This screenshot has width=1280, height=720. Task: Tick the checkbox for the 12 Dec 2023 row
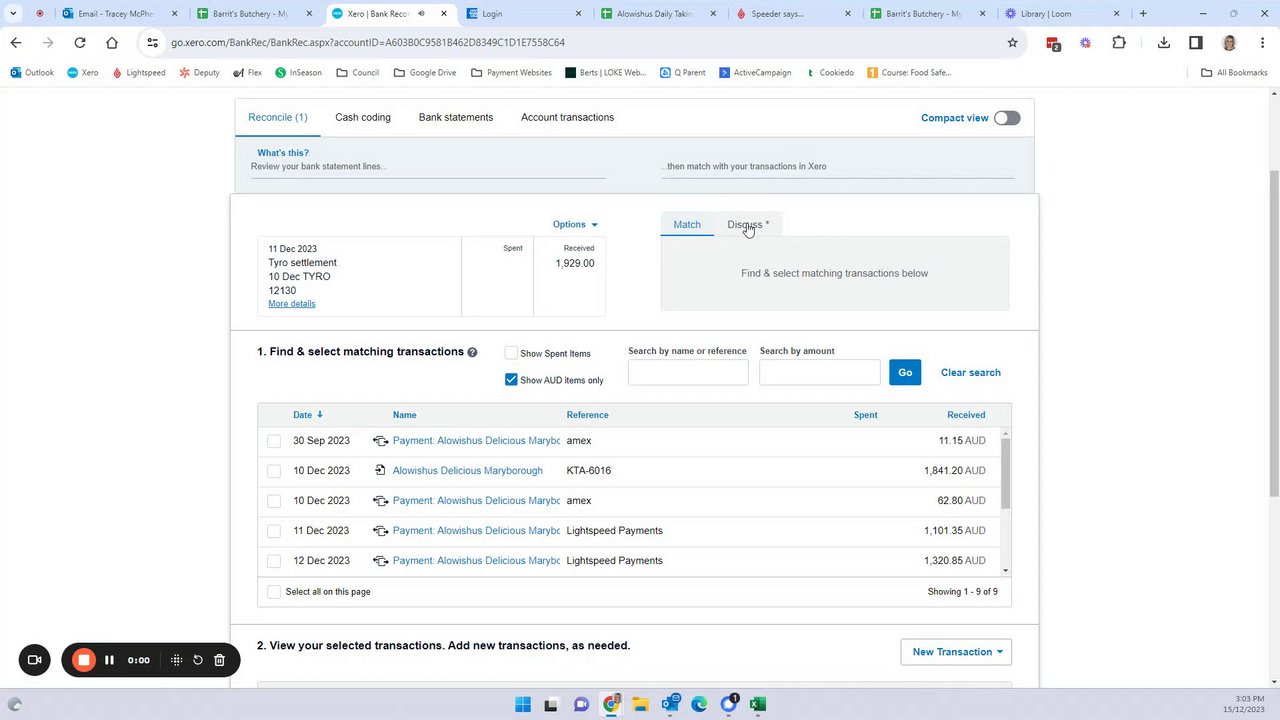click(x=274, y=561)
